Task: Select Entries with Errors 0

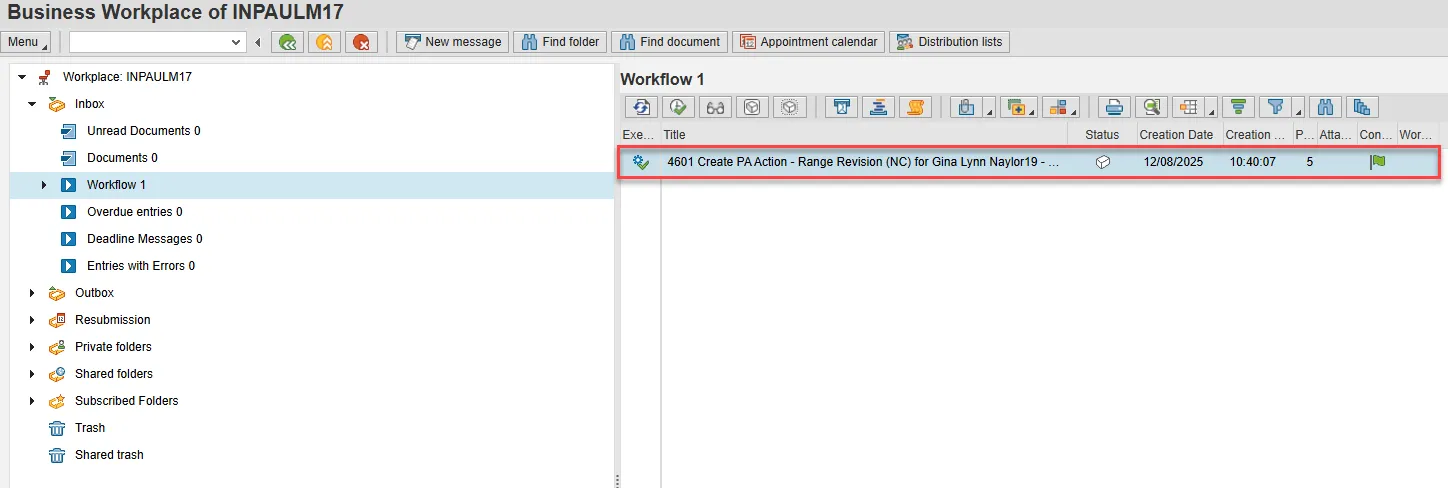Action: [x=141, y=266]
